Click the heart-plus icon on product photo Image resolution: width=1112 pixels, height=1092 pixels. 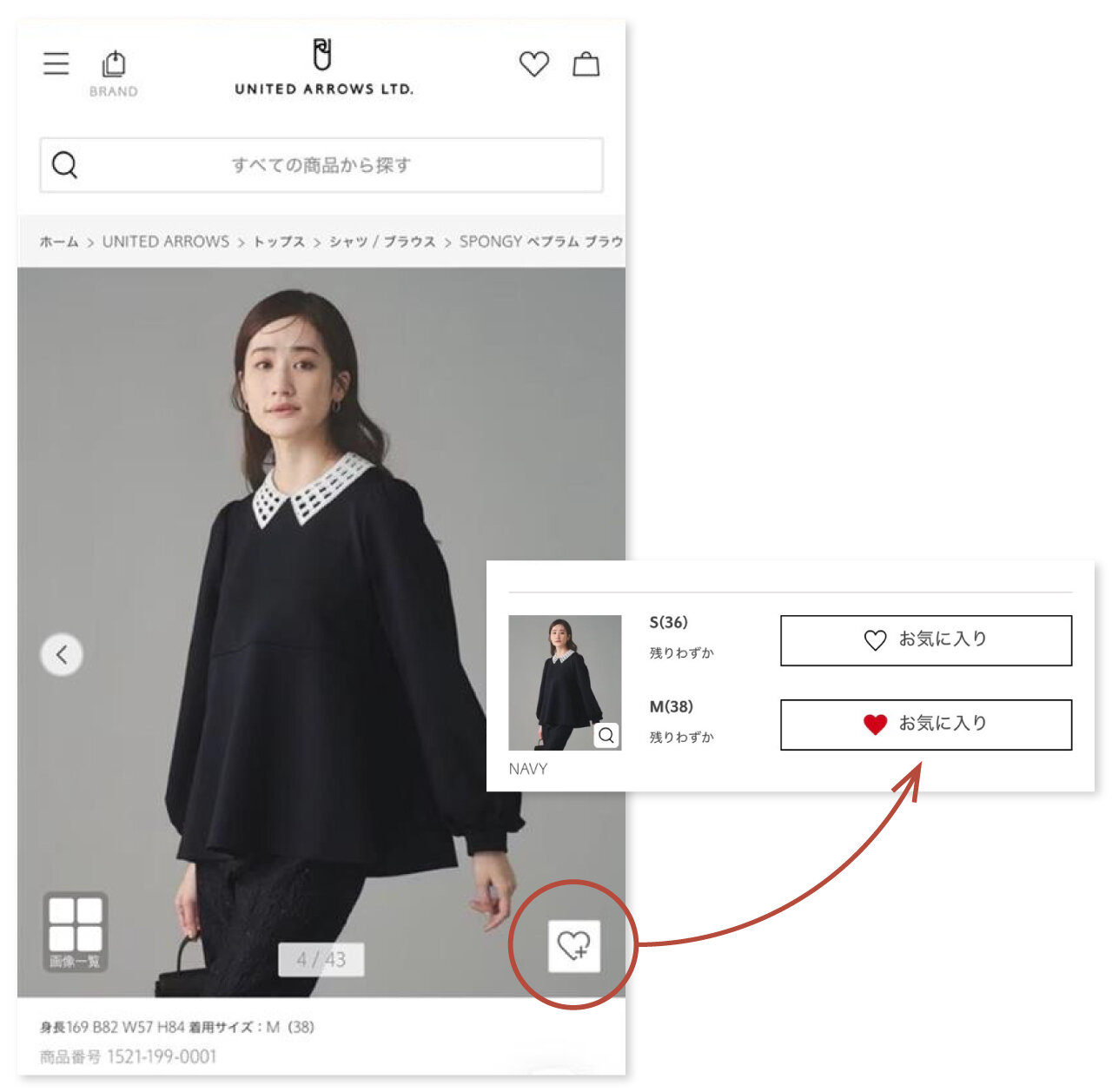click(574, 945)
